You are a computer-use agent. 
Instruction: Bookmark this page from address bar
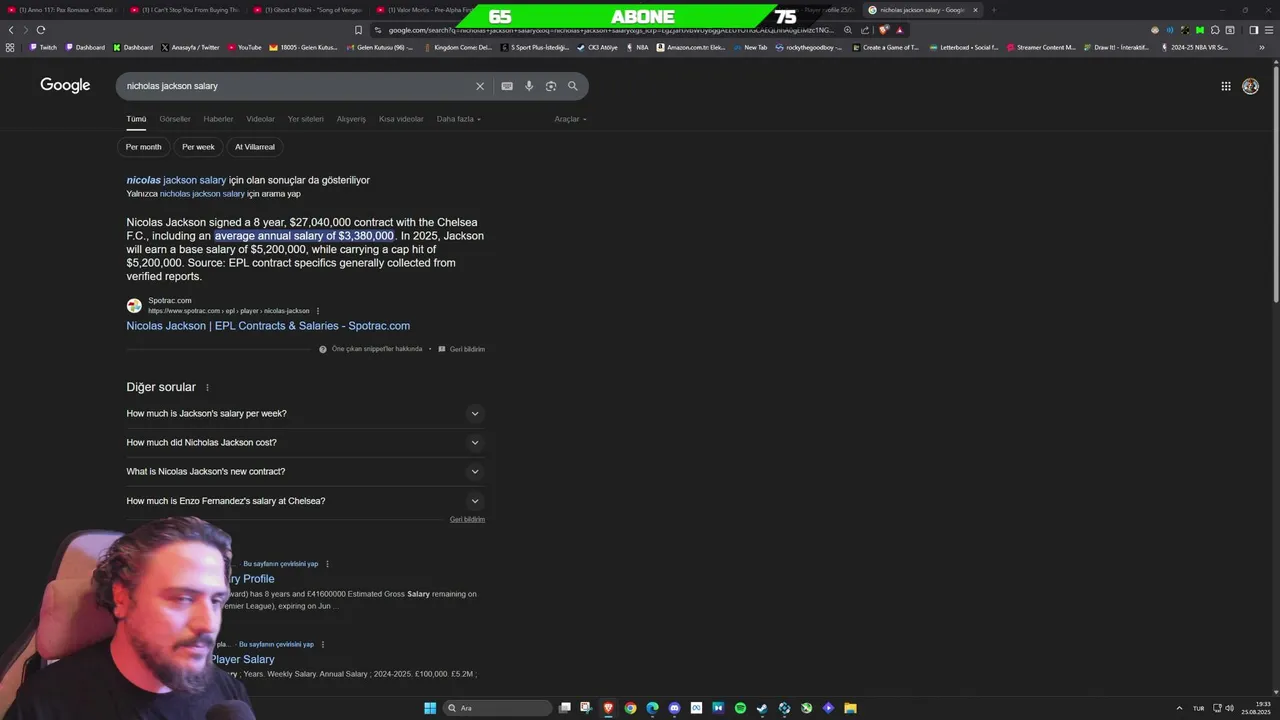click(358, 30)
